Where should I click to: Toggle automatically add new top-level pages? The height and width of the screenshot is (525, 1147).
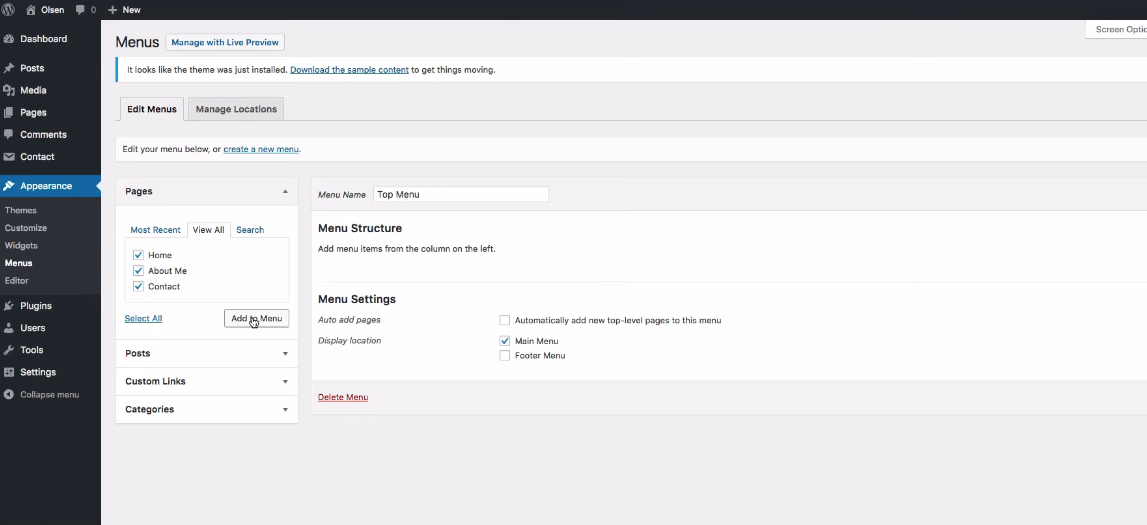click(505, 320)
